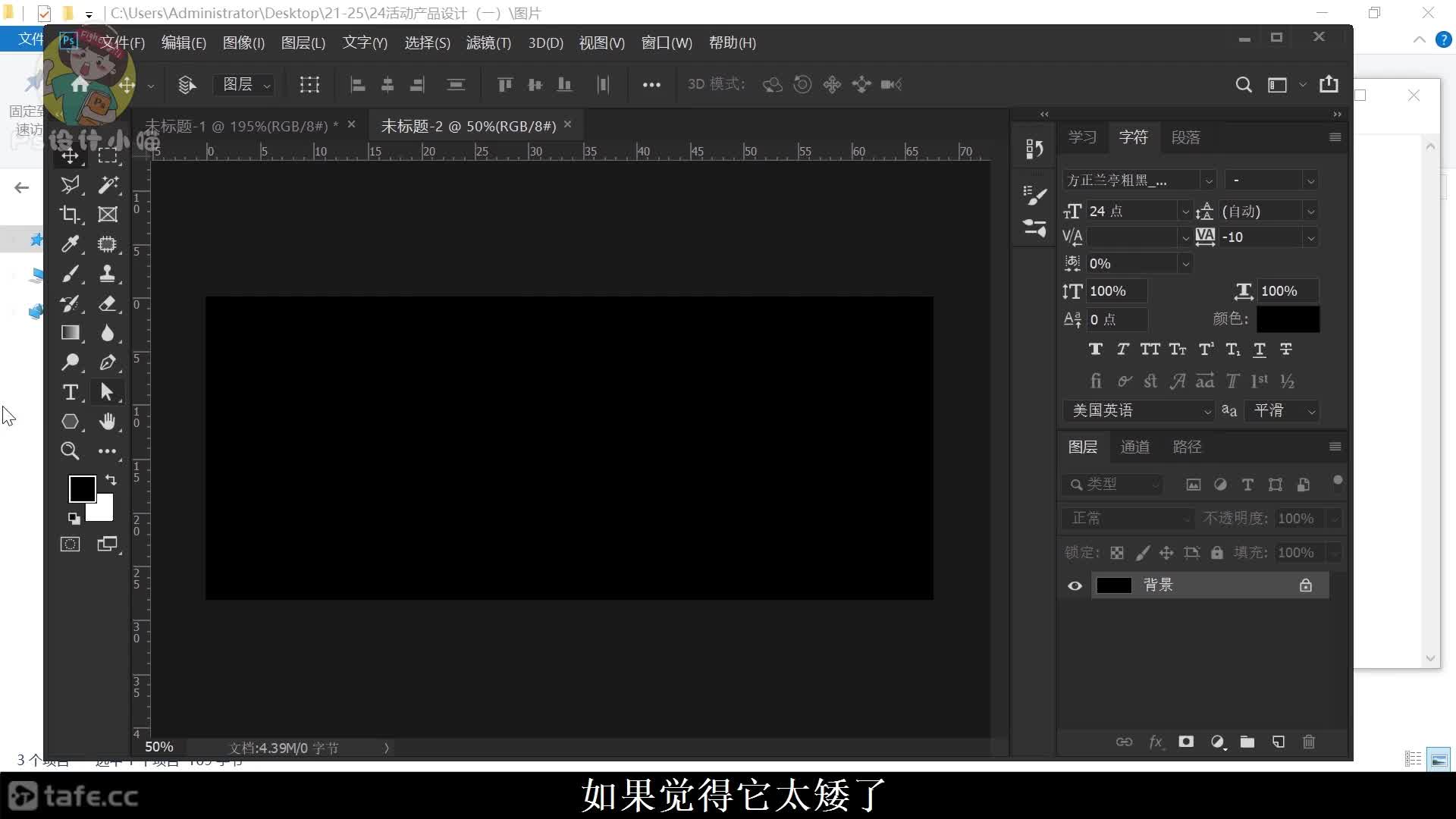Select the Move tool in toolbox
Screen dimensions: 1456x819
click(x=70, y=155)
